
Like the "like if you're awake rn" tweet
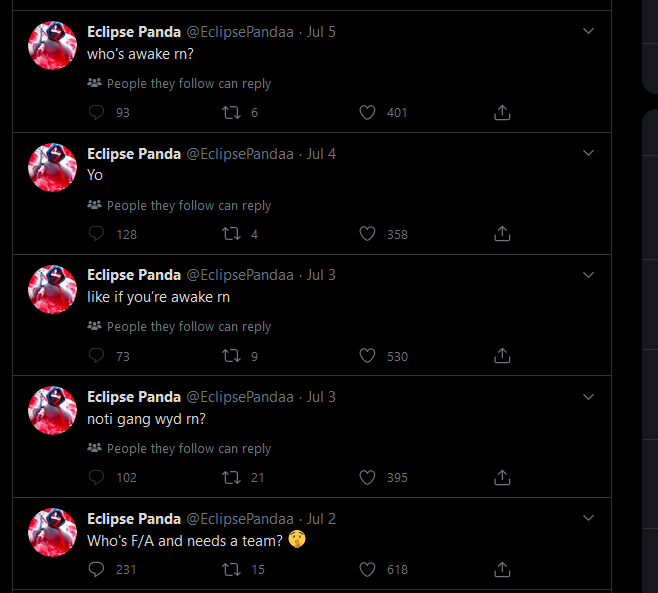click(x=367, y=356)
